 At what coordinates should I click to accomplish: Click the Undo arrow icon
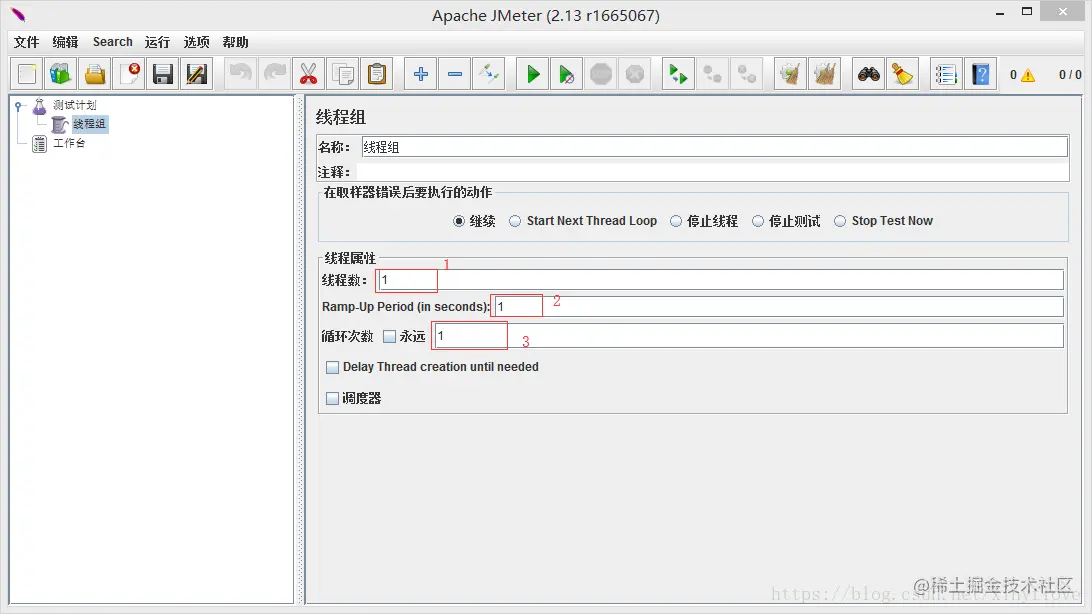[240, 74]
